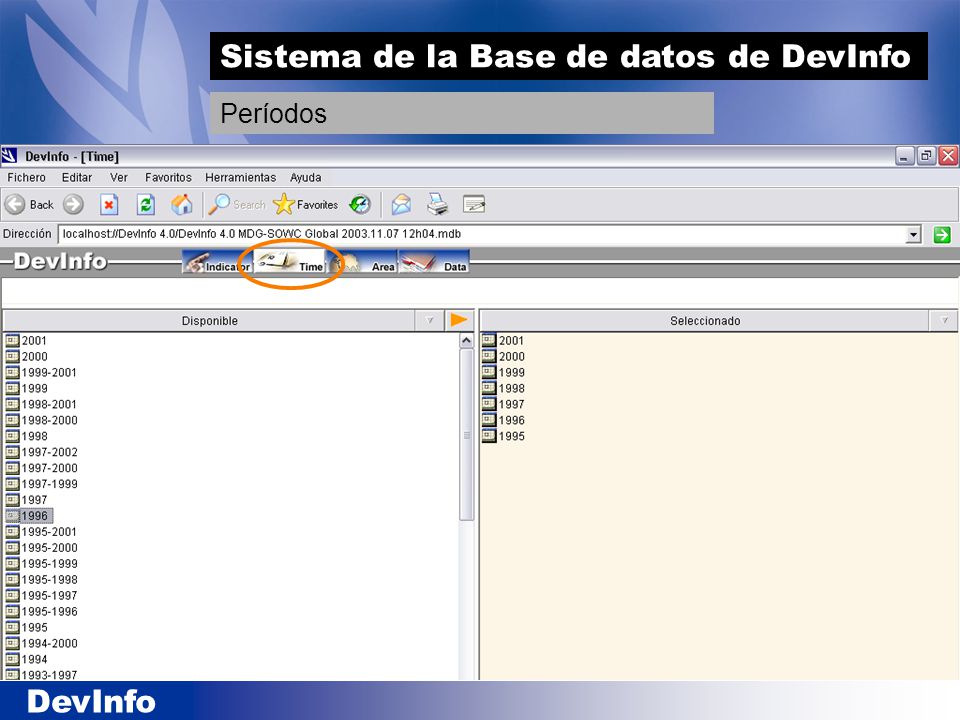Select 1997-1999 in Disponible list

[42, 484]
